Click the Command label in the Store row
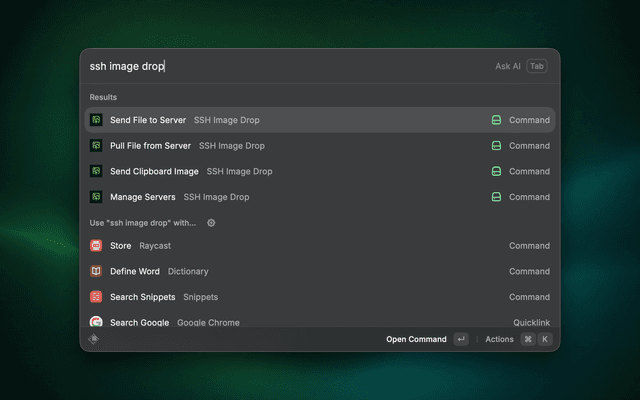Viewport: 640px width, 400px height. click(529, 246)
